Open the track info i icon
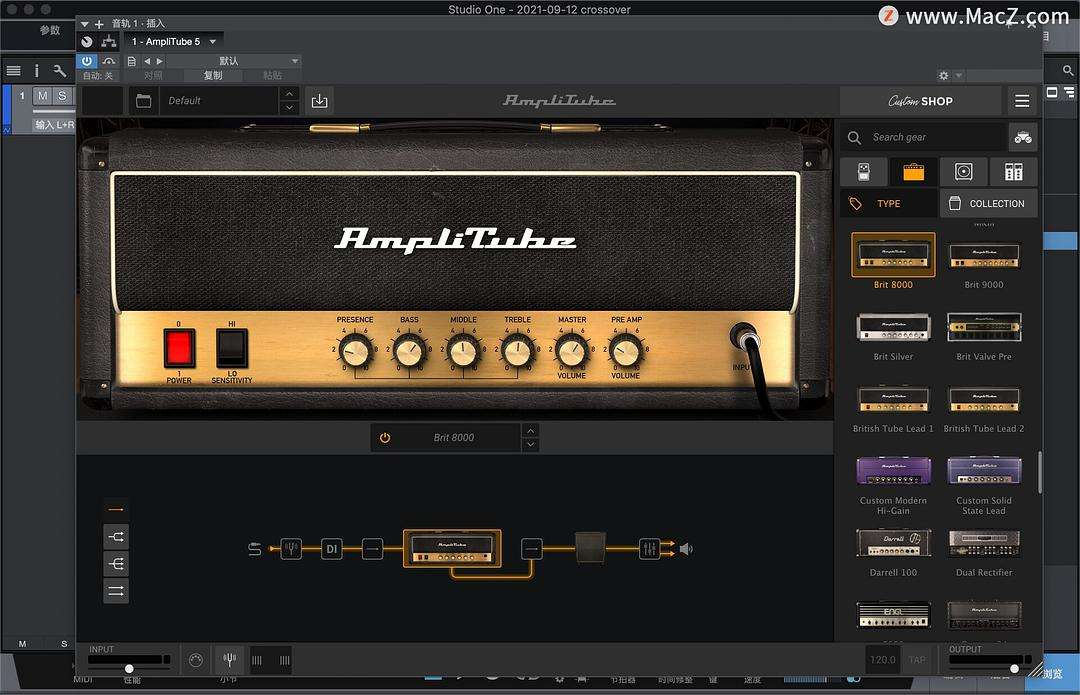The height and width of the screenshot is (695, 1080). pos(37,70)
